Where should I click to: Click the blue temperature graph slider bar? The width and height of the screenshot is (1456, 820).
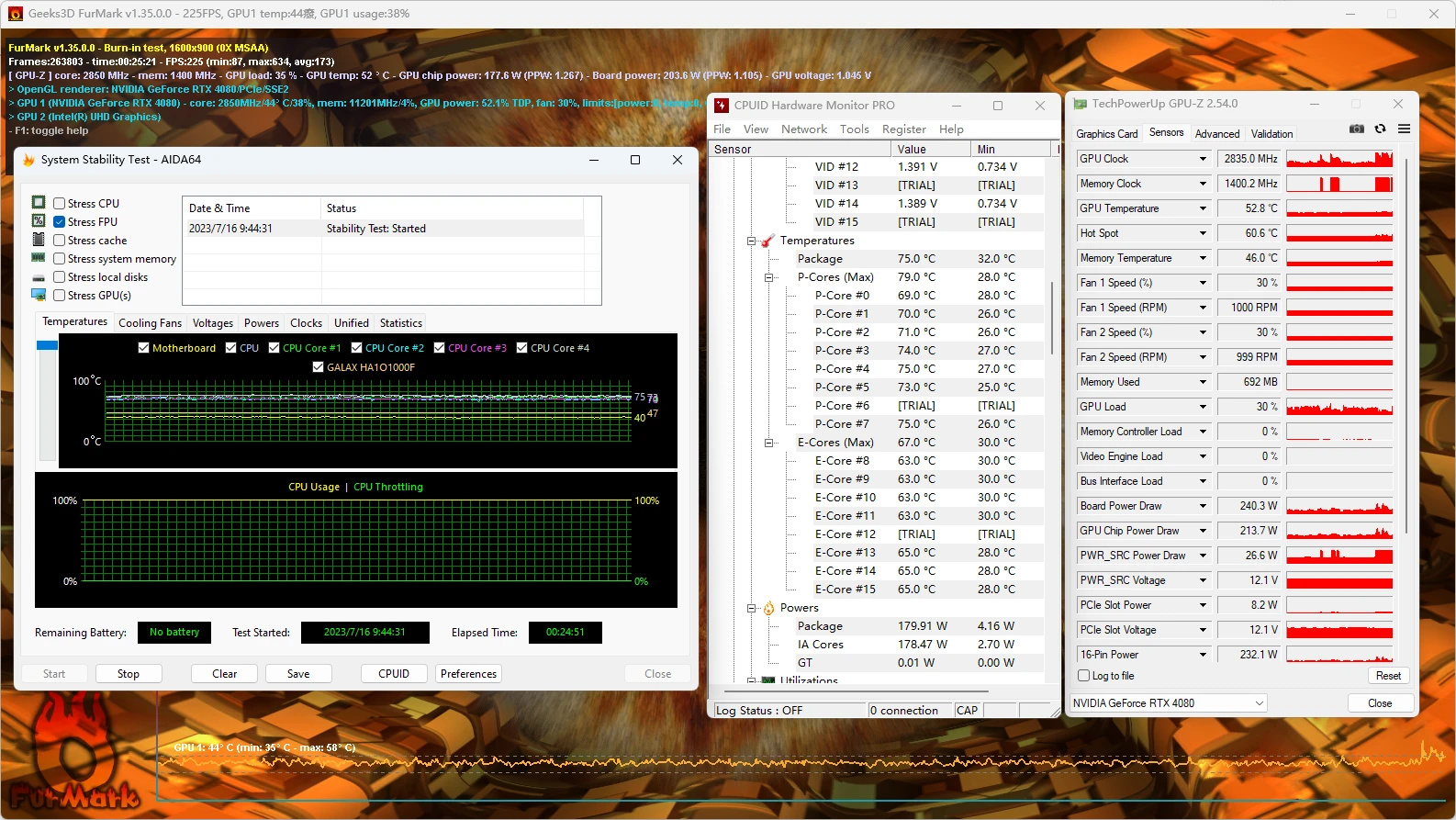click(x=47, y=345)
